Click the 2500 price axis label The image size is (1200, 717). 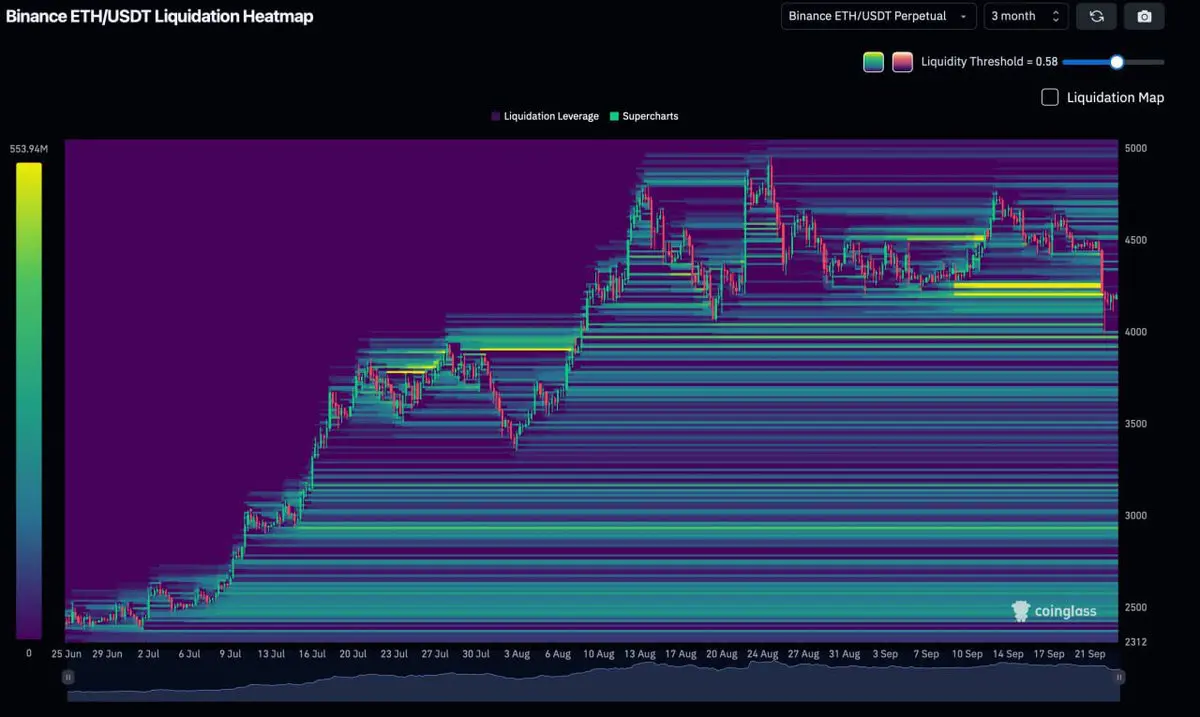(1136, 608)
